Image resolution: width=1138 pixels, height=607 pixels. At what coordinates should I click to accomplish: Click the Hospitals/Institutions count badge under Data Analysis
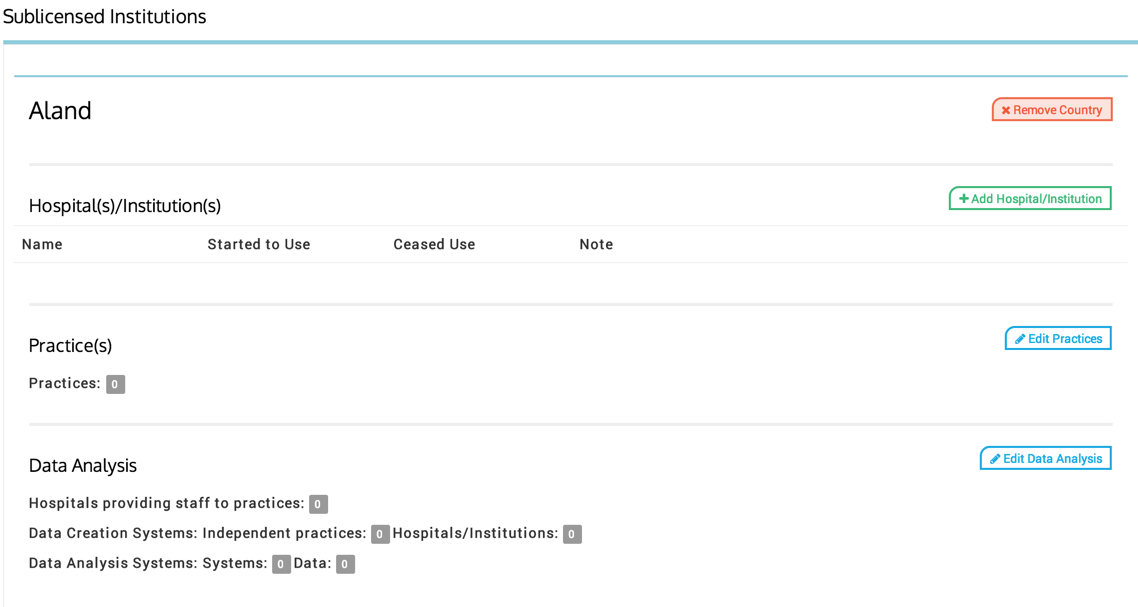(572, 534)
